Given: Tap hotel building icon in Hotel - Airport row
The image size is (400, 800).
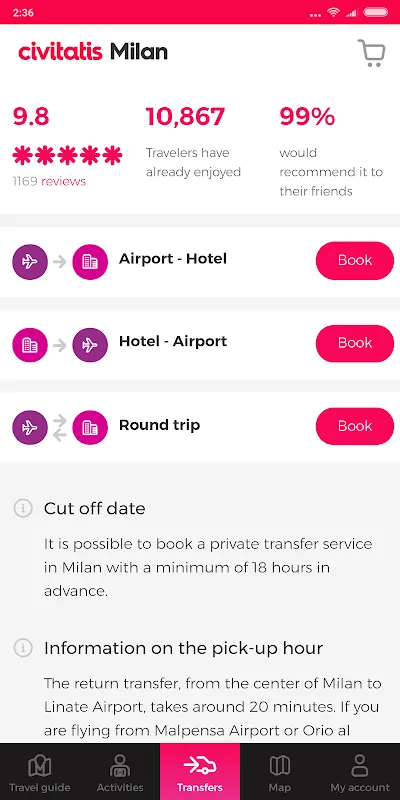Looking at the screenshot, I should (x=30, y=345).
